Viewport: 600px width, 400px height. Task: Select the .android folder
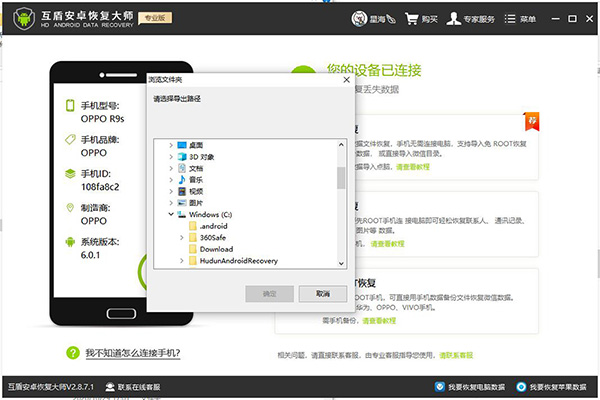[209, 226]
